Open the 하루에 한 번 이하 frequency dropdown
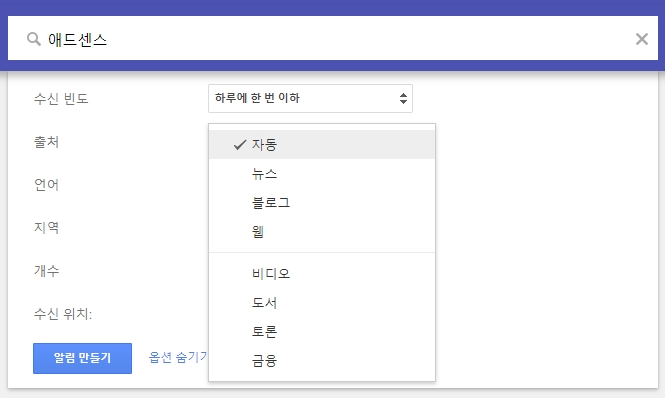Image resolution: width=665 pixels, height=398 pixels. (x=310, y=98)
